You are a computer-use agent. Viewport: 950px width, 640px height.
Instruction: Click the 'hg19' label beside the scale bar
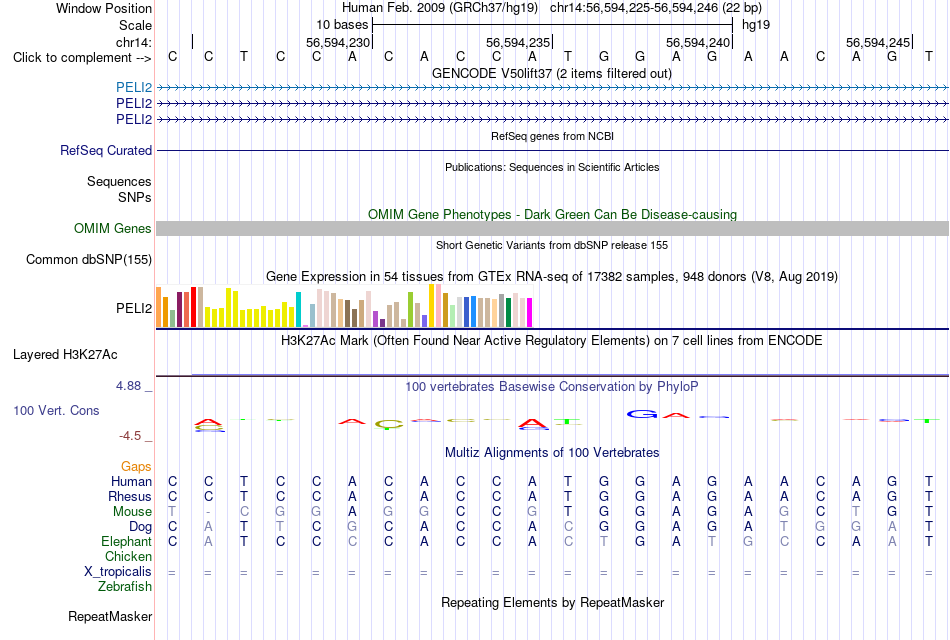click(x=756, y=25)
